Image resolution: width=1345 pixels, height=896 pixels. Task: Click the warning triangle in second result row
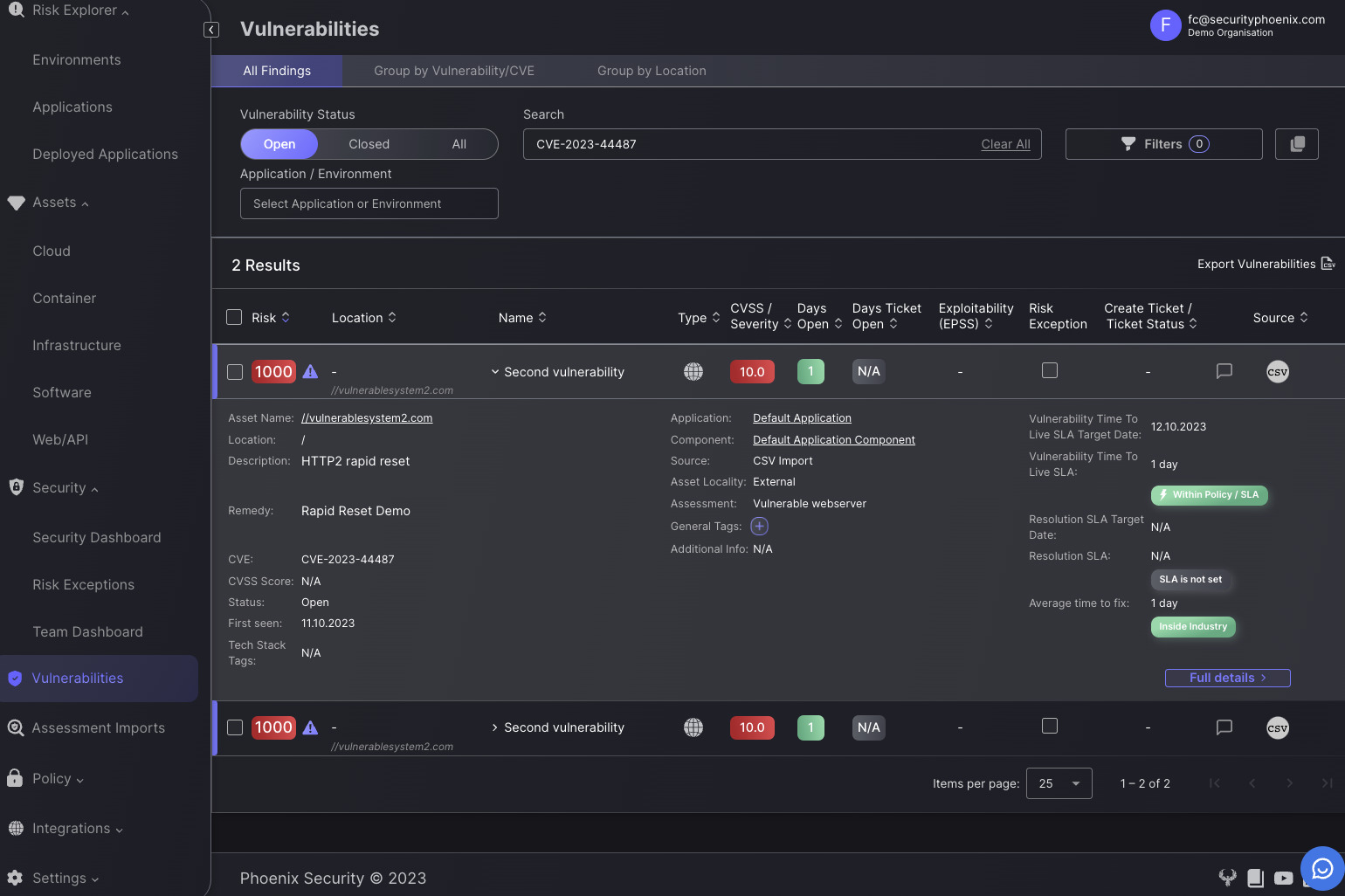point(310,727)
